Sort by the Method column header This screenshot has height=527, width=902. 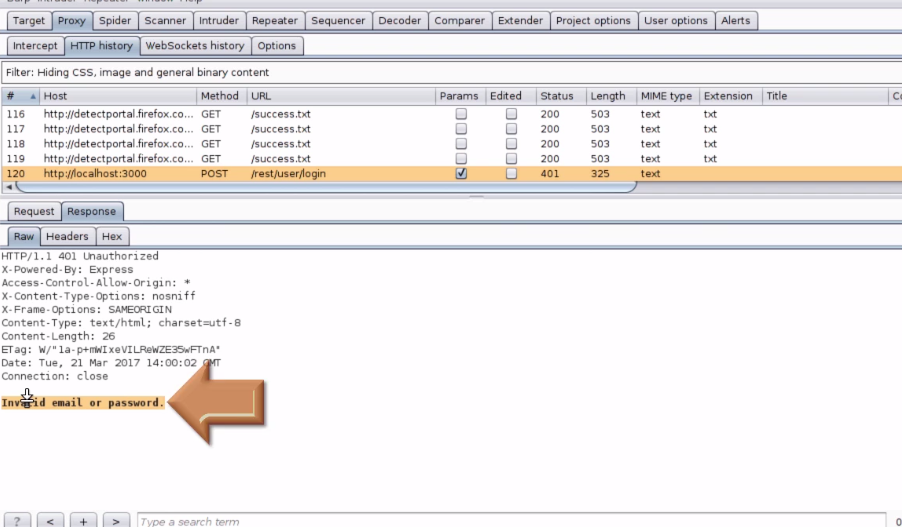click(222, 96)
